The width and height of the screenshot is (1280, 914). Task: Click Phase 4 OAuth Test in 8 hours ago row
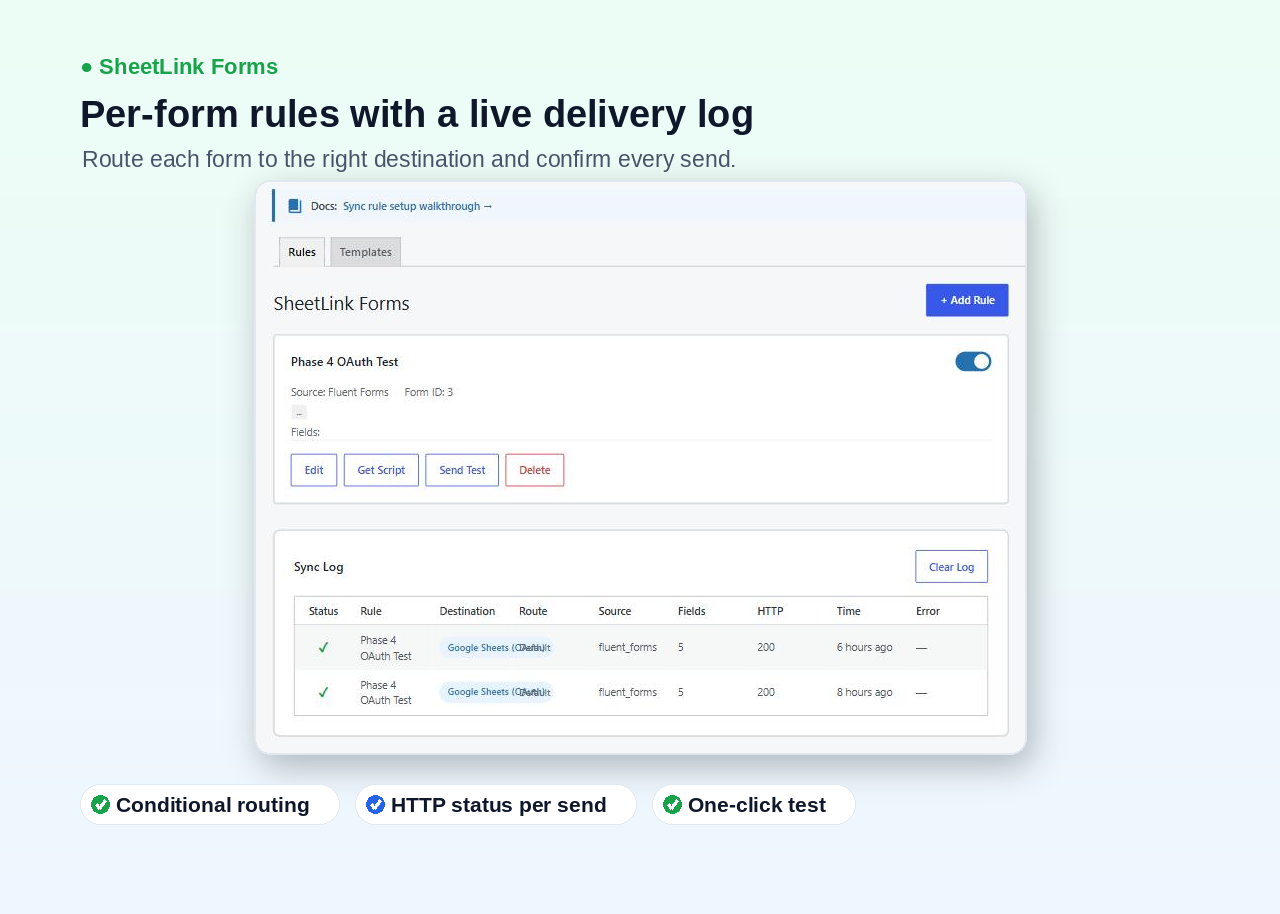[386, 692]
